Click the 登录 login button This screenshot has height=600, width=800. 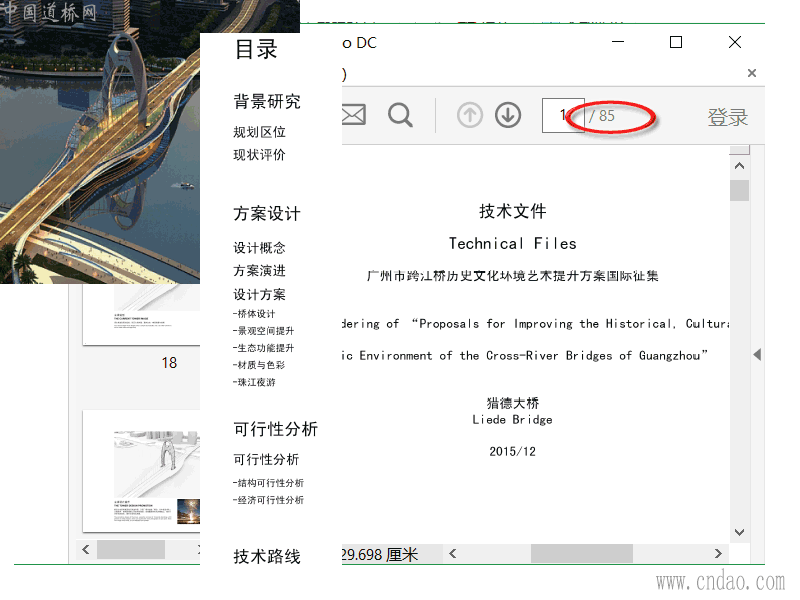(x=727, y=117)
